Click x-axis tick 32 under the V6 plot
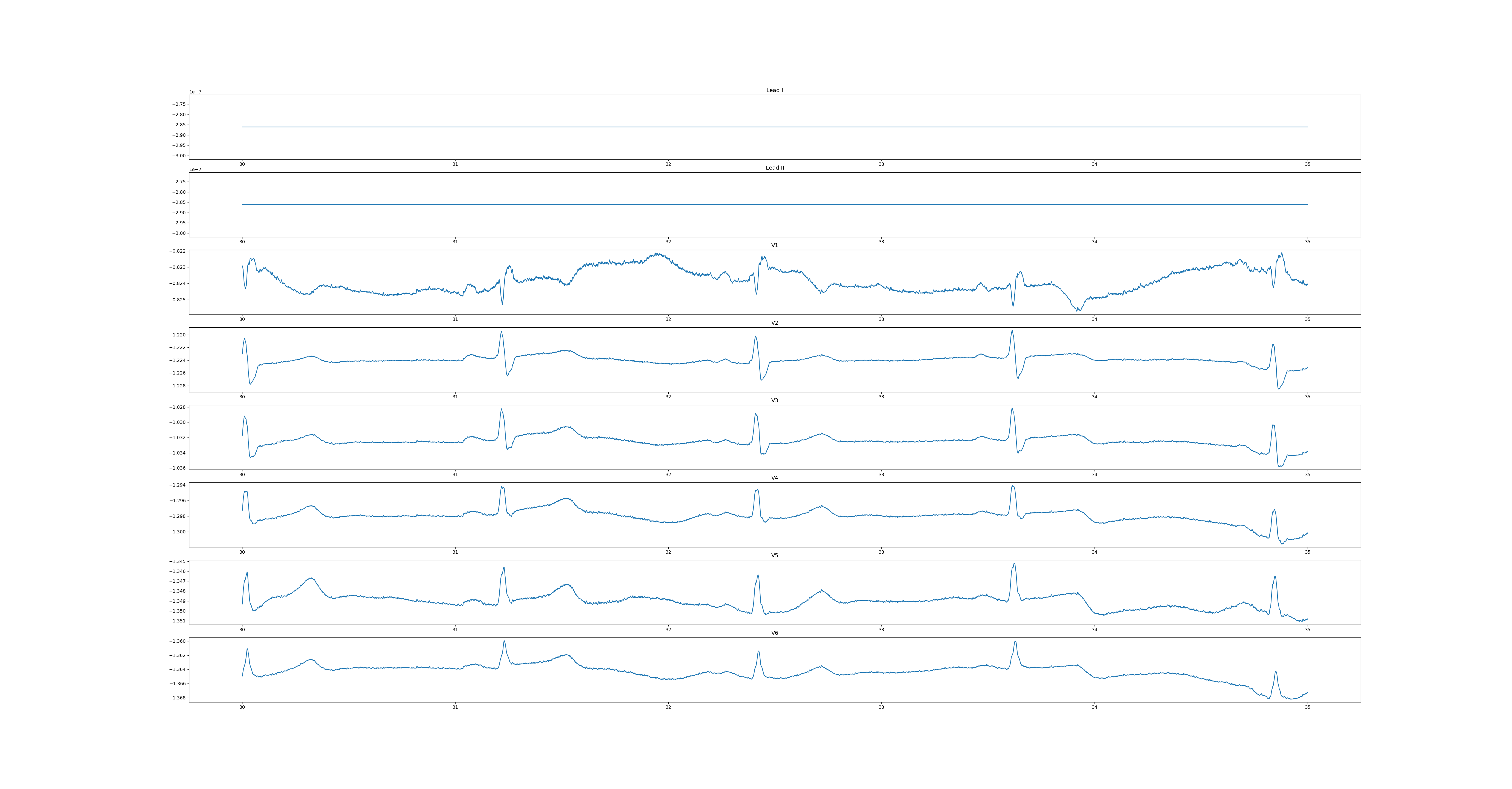This screenshot has width=1512, height=789. pos(668,707)
